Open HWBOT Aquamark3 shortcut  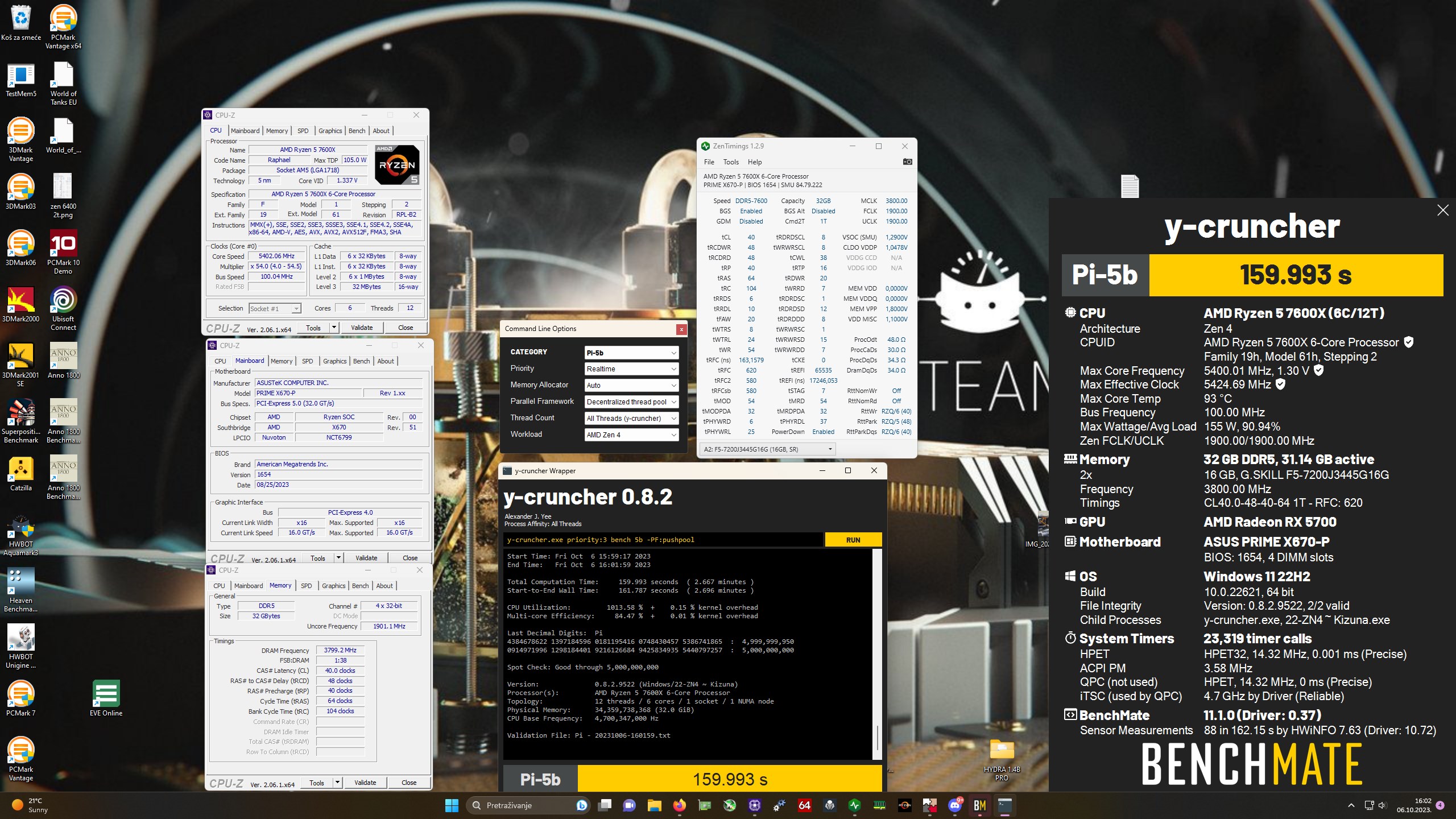[x=21, y=534]
